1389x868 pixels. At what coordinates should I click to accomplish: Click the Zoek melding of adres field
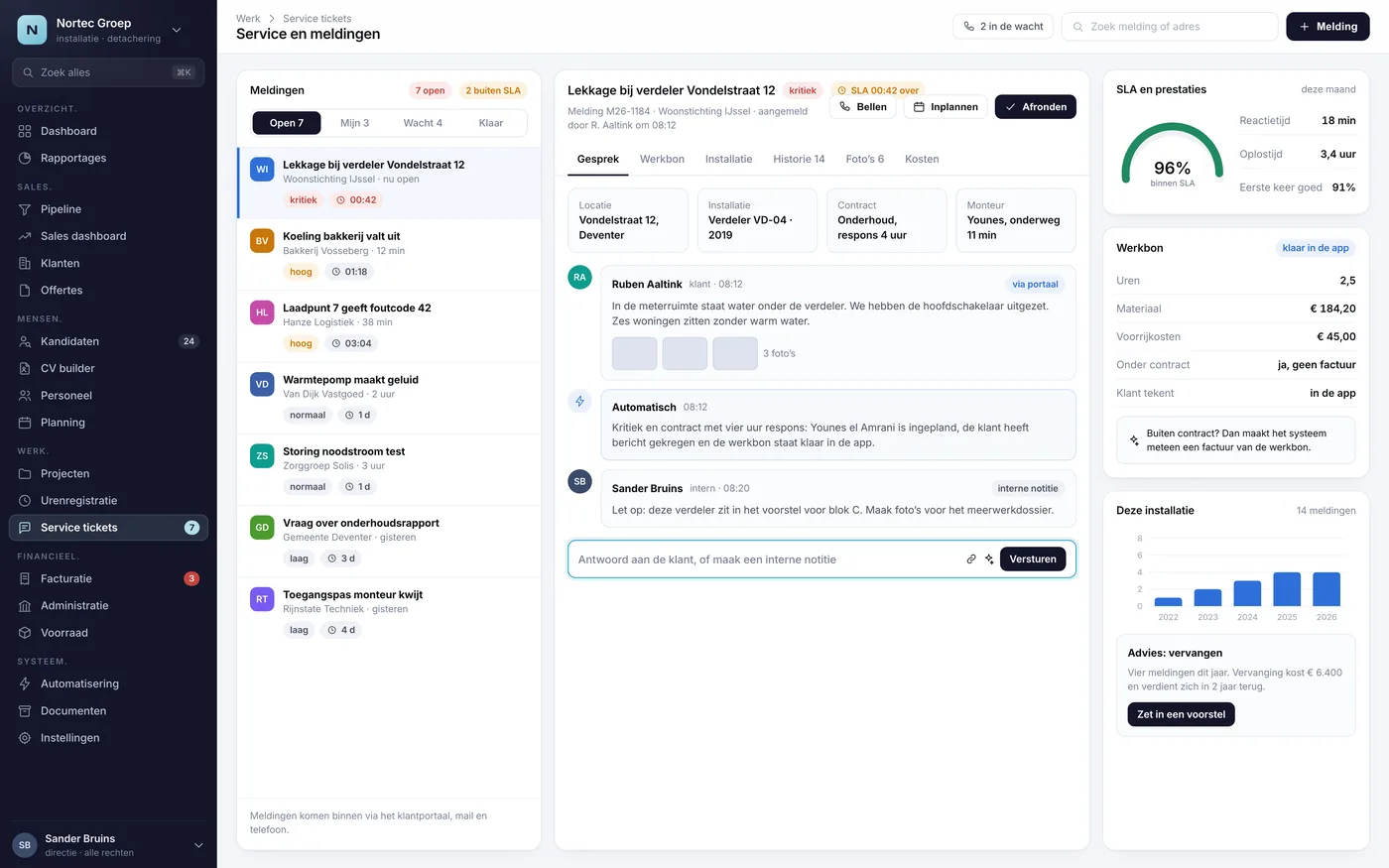coord(1170,27)
